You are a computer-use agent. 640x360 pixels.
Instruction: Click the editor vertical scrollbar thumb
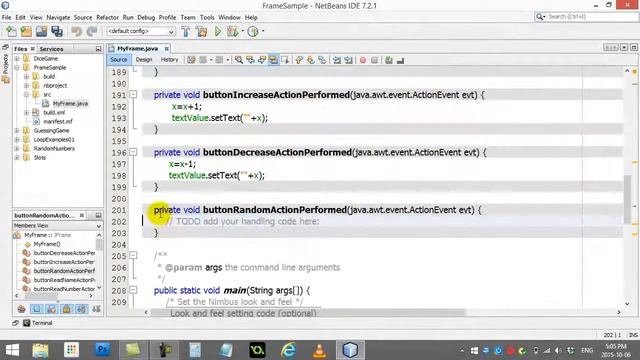coord(627,199)
